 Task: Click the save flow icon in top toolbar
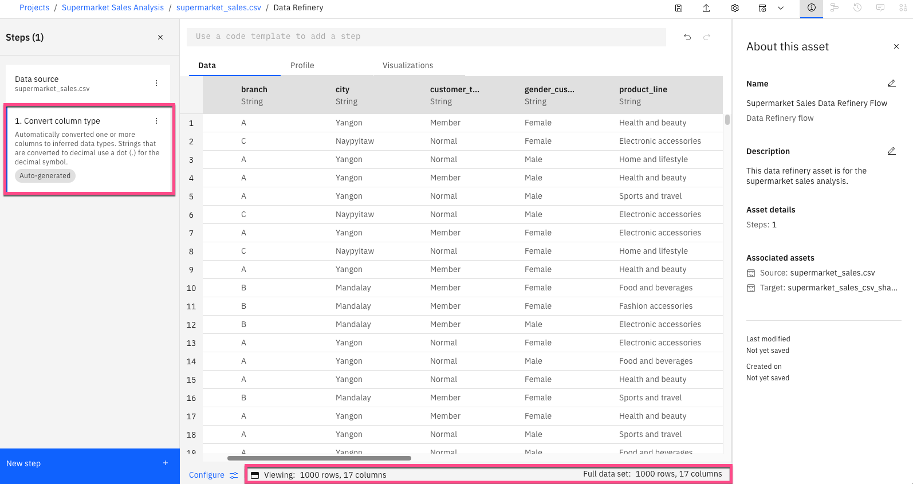click(679, 8)
